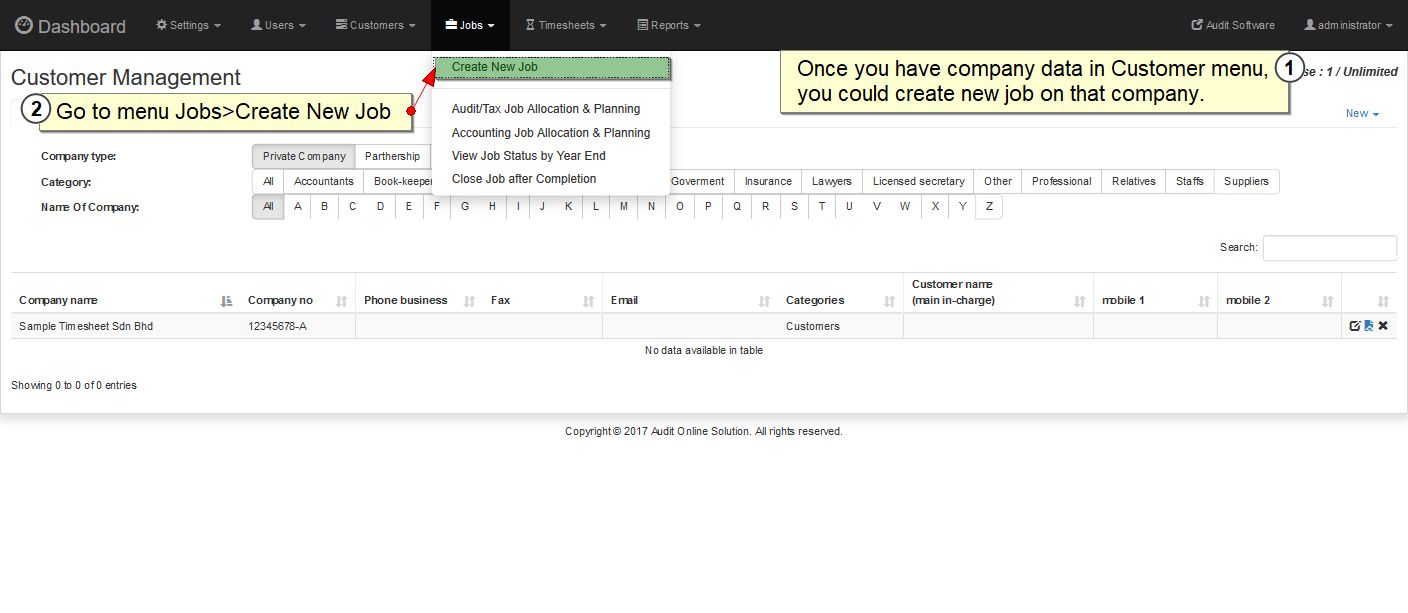Filter company names by letter Z

click(988, 207)
